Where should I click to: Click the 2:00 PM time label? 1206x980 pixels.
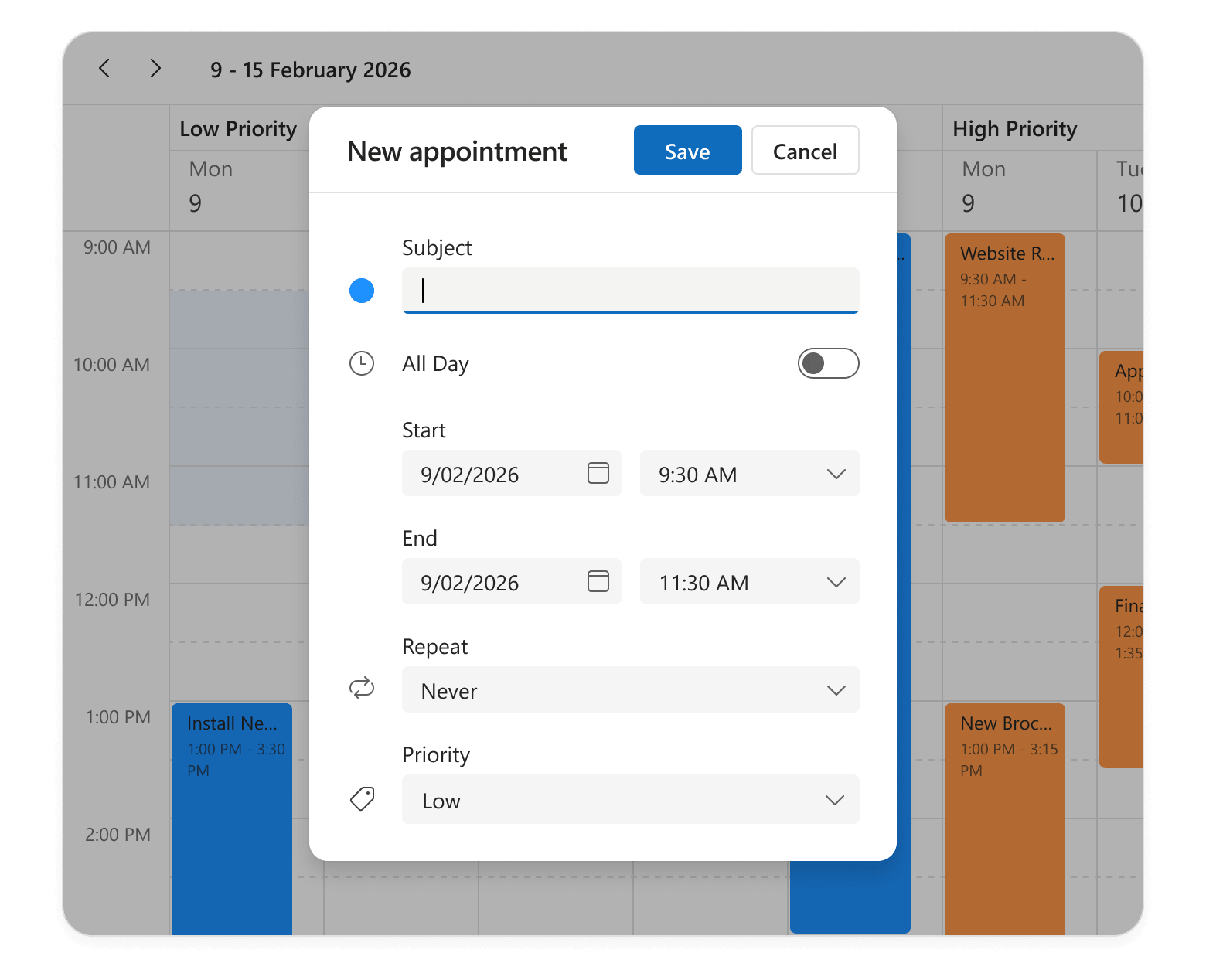[118, 835]
